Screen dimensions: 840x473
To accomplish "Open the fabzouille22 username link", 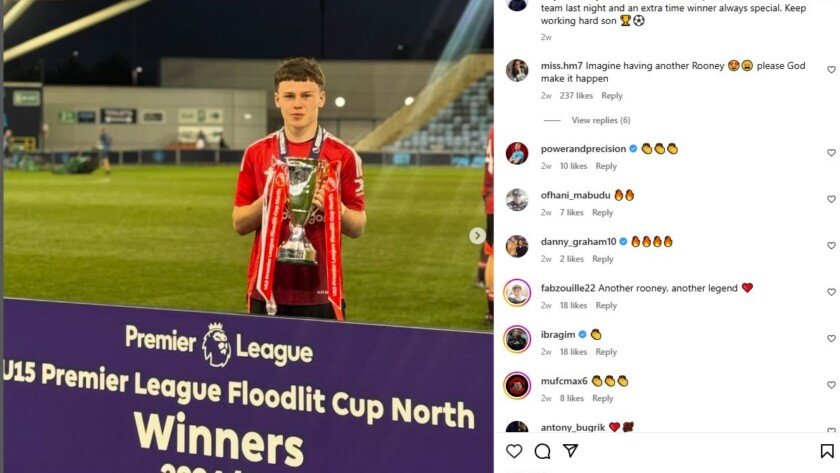I will (x=568, y=288).
